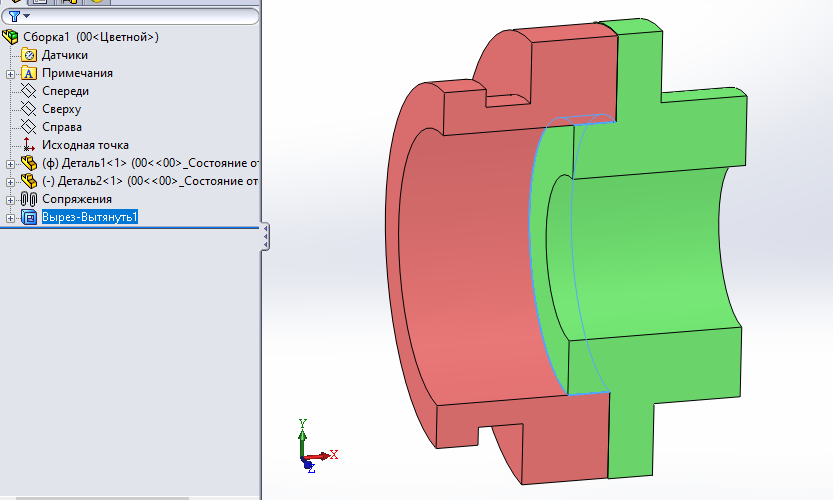
Task: Select the Деталь2<1> part icon
Action: (x=29, y=181)
